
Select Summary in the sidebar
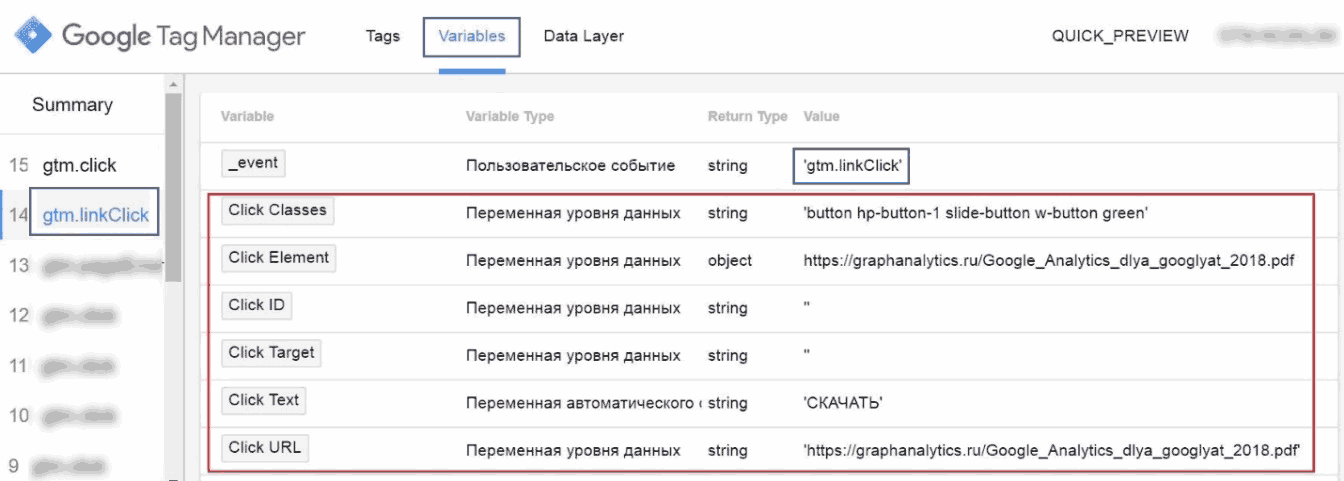[x=72, y=105]
